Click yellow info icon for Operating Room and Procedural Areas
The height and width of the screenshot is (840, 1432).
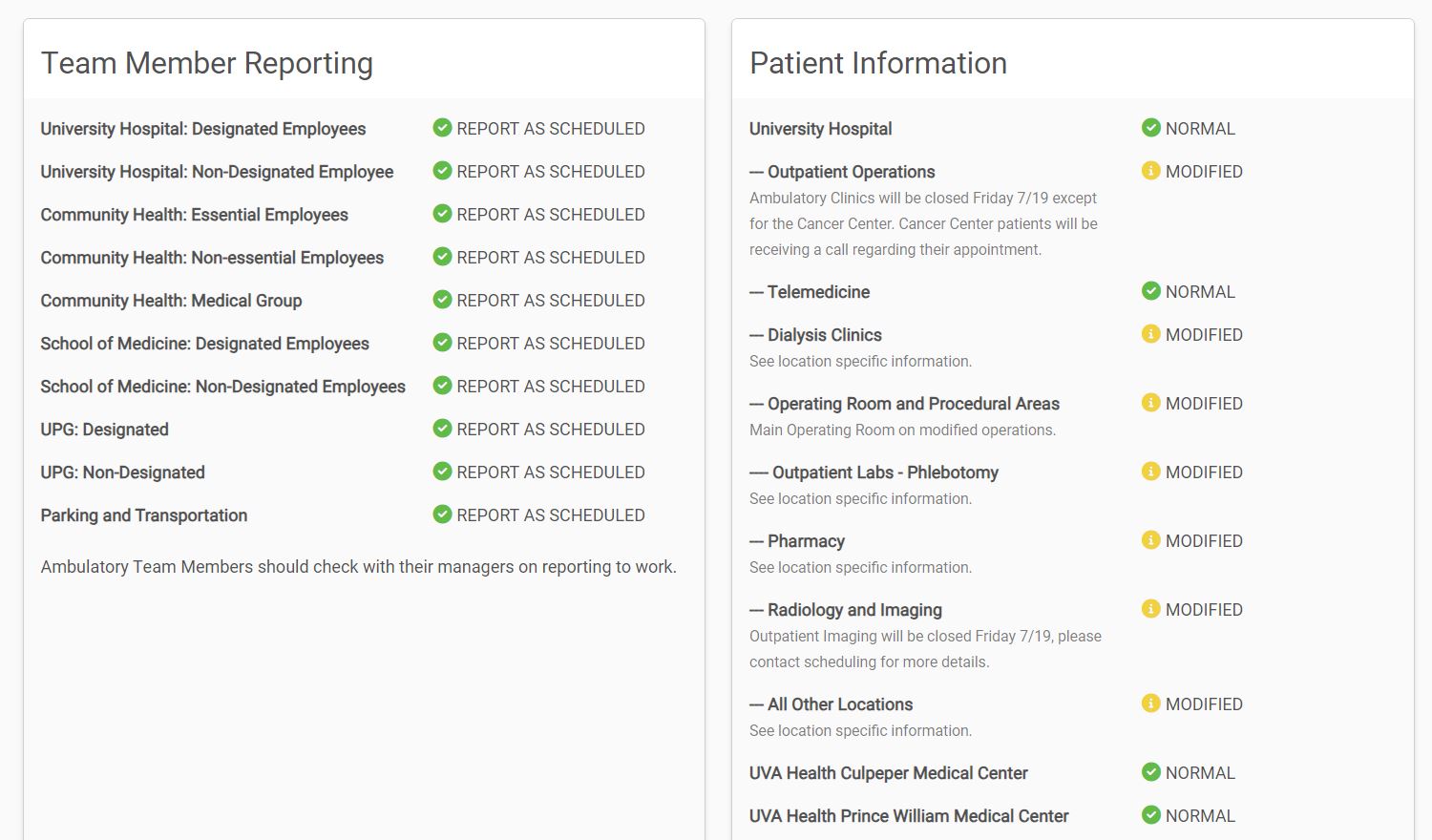tap(1151, 402)
